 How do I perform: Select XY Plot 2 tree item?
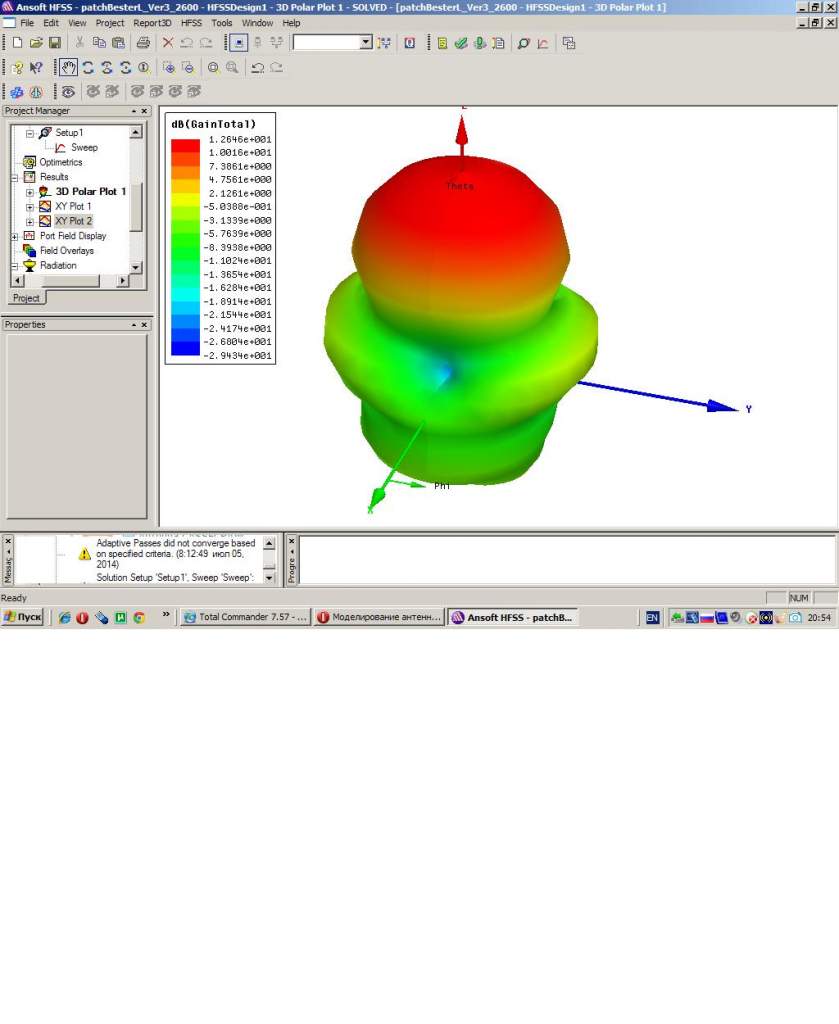tap(73, 221)
